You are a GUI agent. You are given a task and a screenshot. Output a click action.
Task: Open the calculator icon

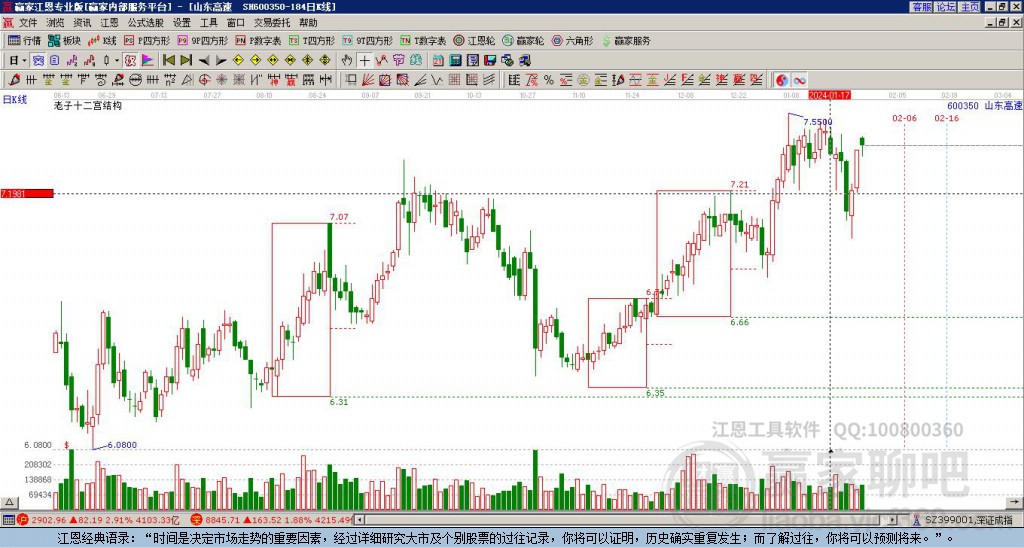point(455,61)
